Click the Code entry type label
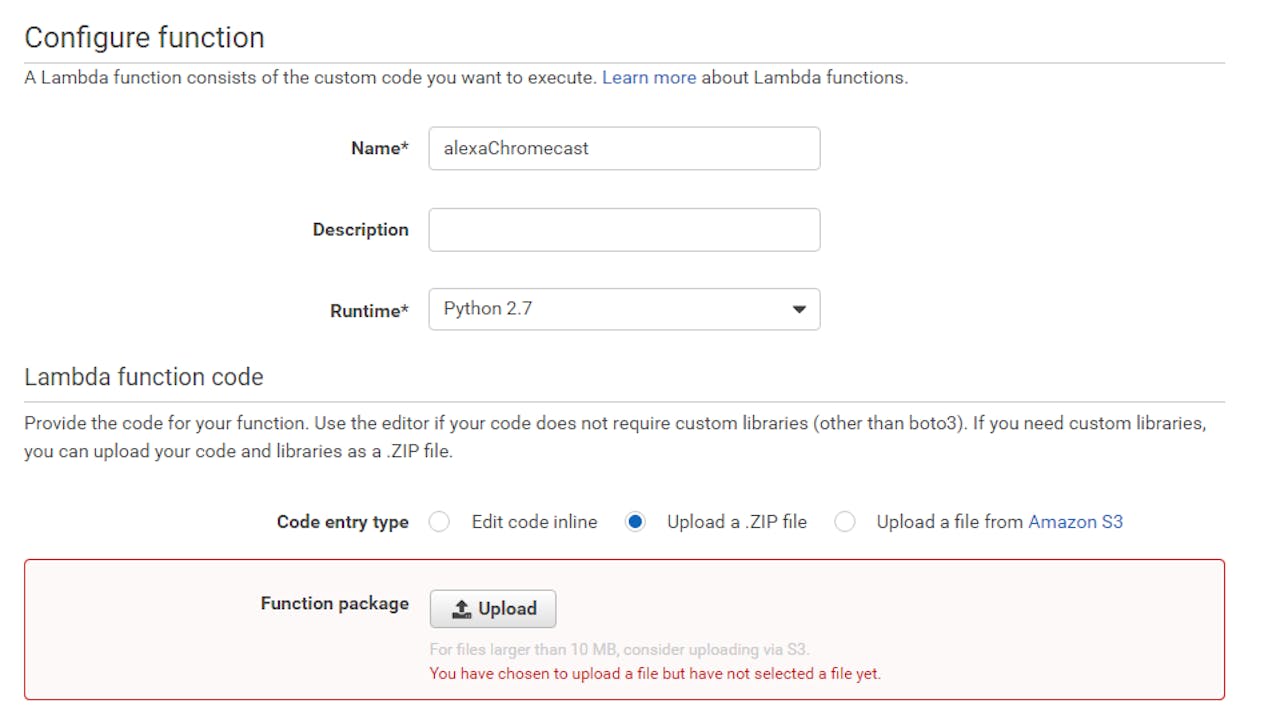1280x711 pixels. point(342,522)
